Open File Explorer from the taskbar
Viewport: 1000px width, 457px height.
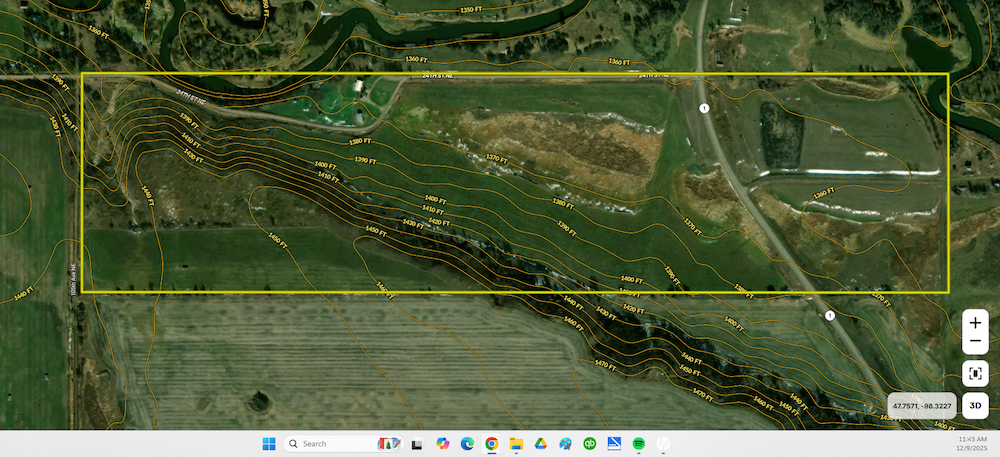click(x=516, y=444)
